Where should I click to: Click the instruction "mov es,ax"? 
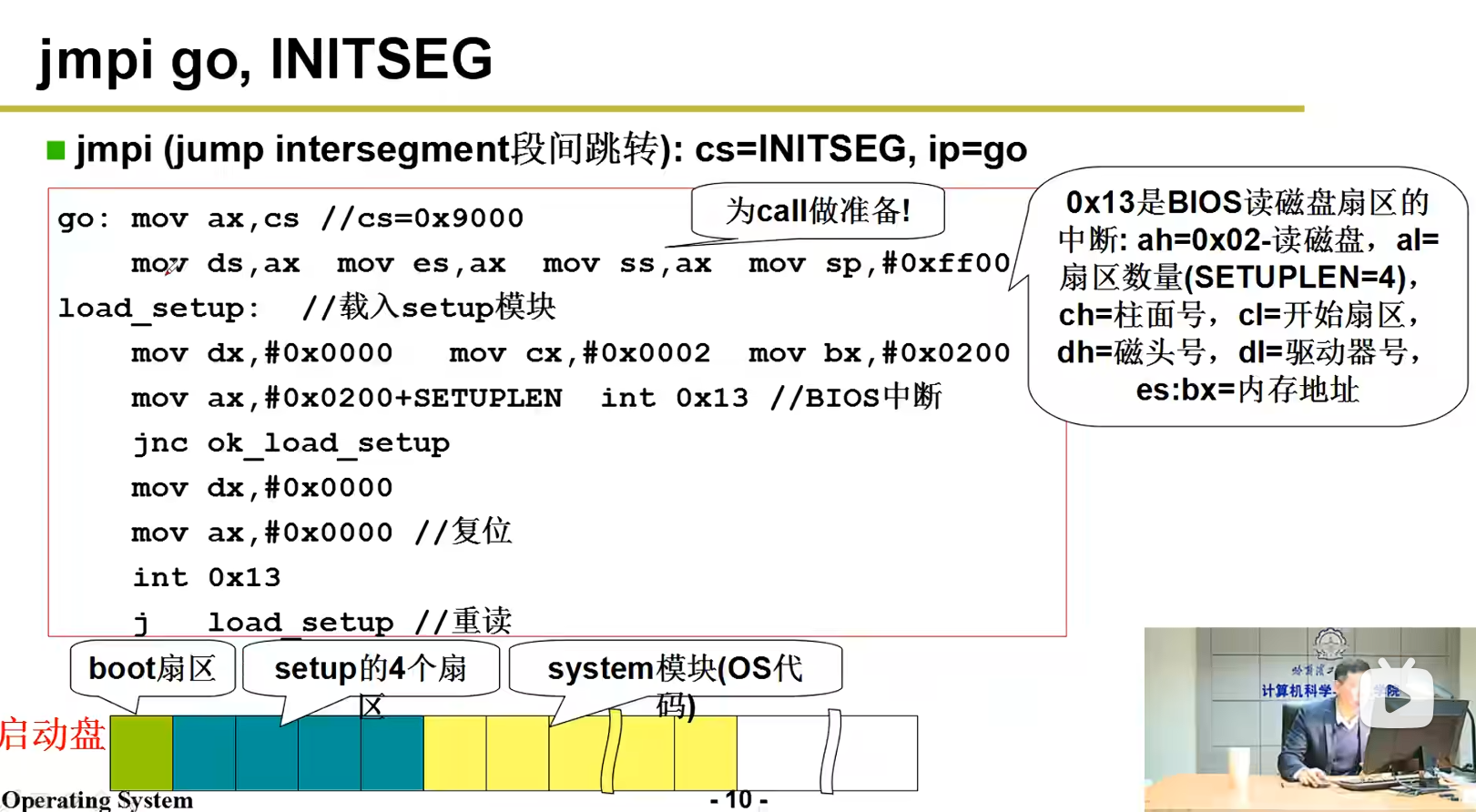(x=421, y=263)
